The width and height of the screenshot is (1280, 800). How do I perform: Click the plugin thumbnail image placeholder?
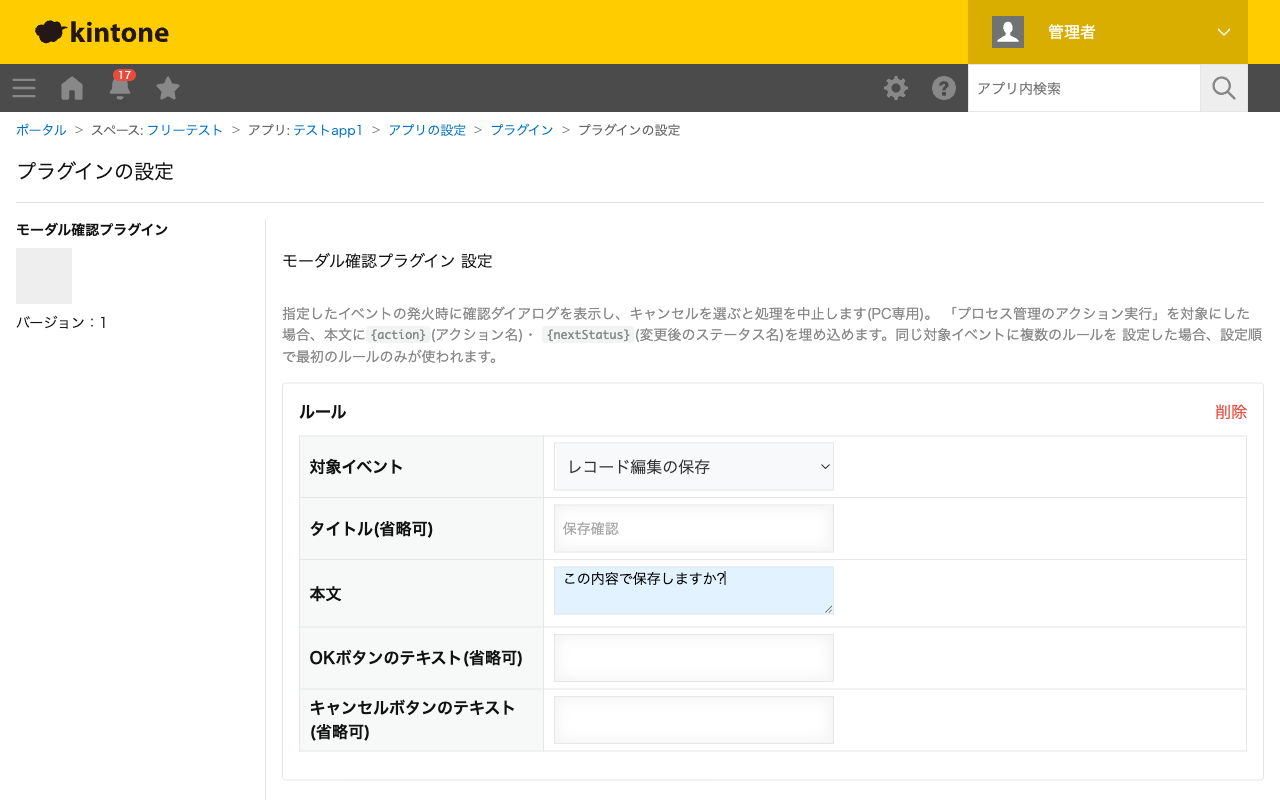tap(44, 276)
